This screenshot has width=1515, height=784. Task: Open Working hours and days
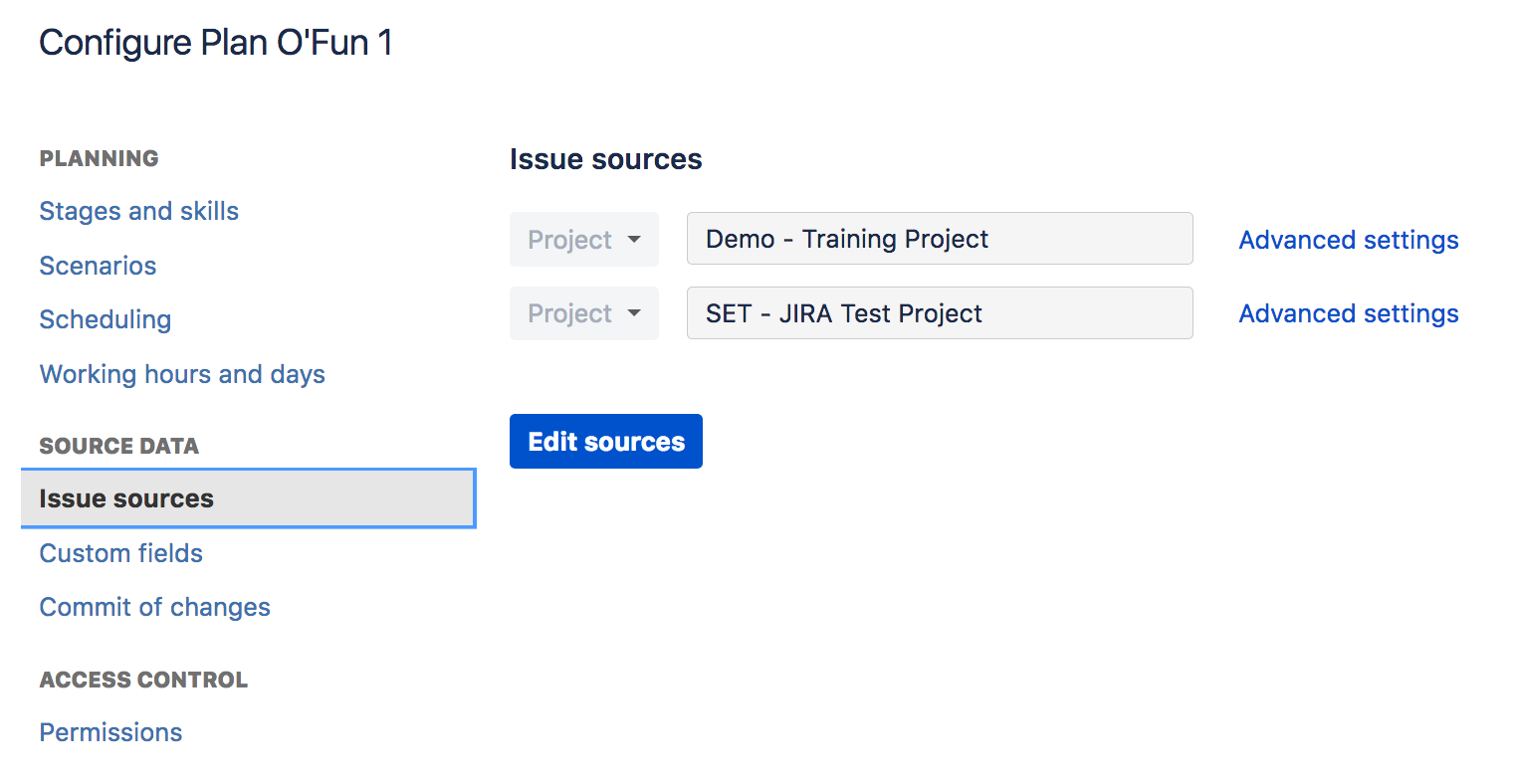point(181,374)
